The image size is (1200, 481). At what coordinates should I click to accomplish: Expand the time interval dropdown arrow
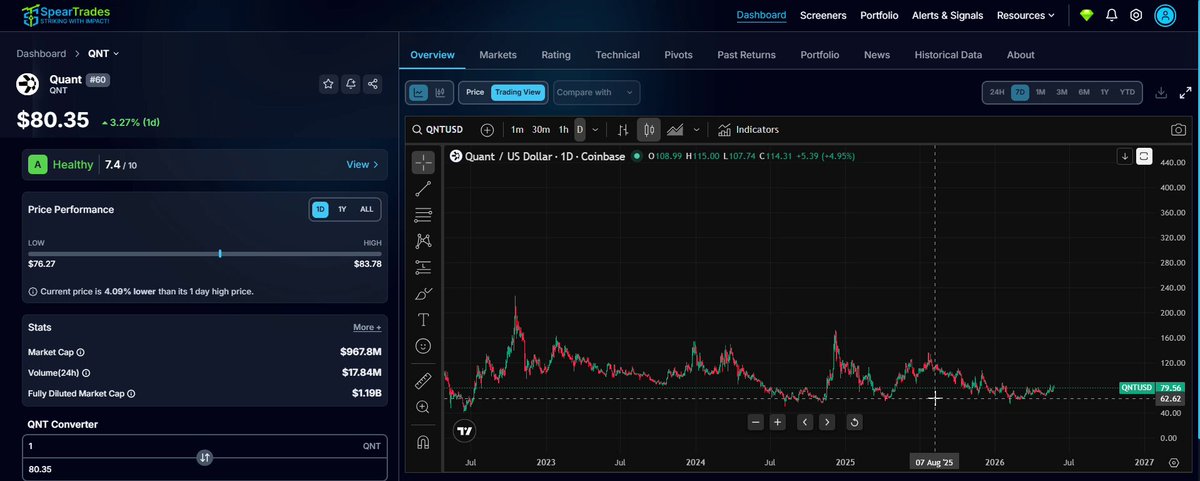pyautogui.click(x=596, y=129)
